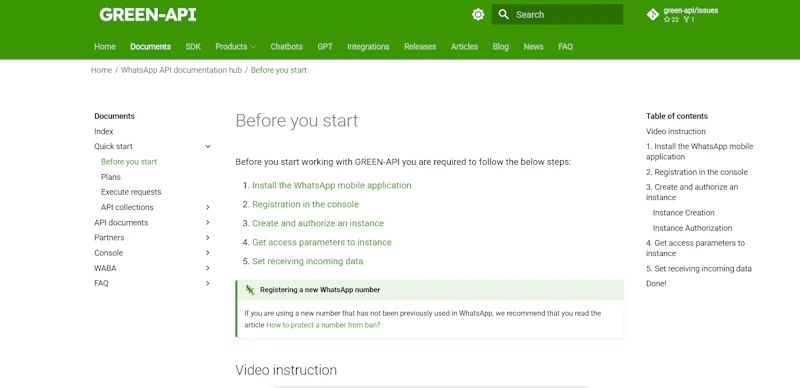This screenshot has width=800, height=388.
Task: Expand the Partners chevron
Action: point(208,237)
